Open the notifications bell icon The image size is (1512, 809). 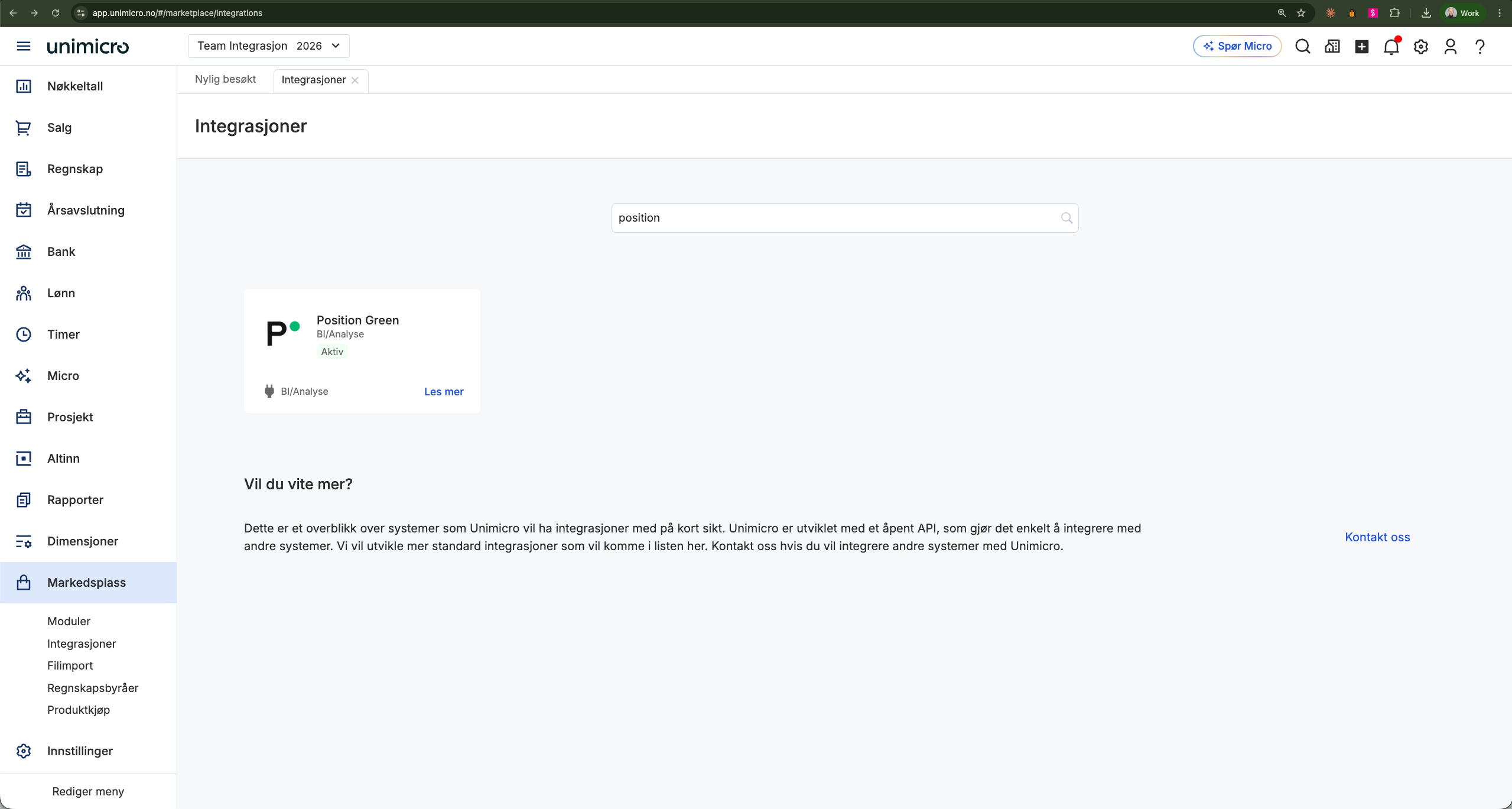1391,46
